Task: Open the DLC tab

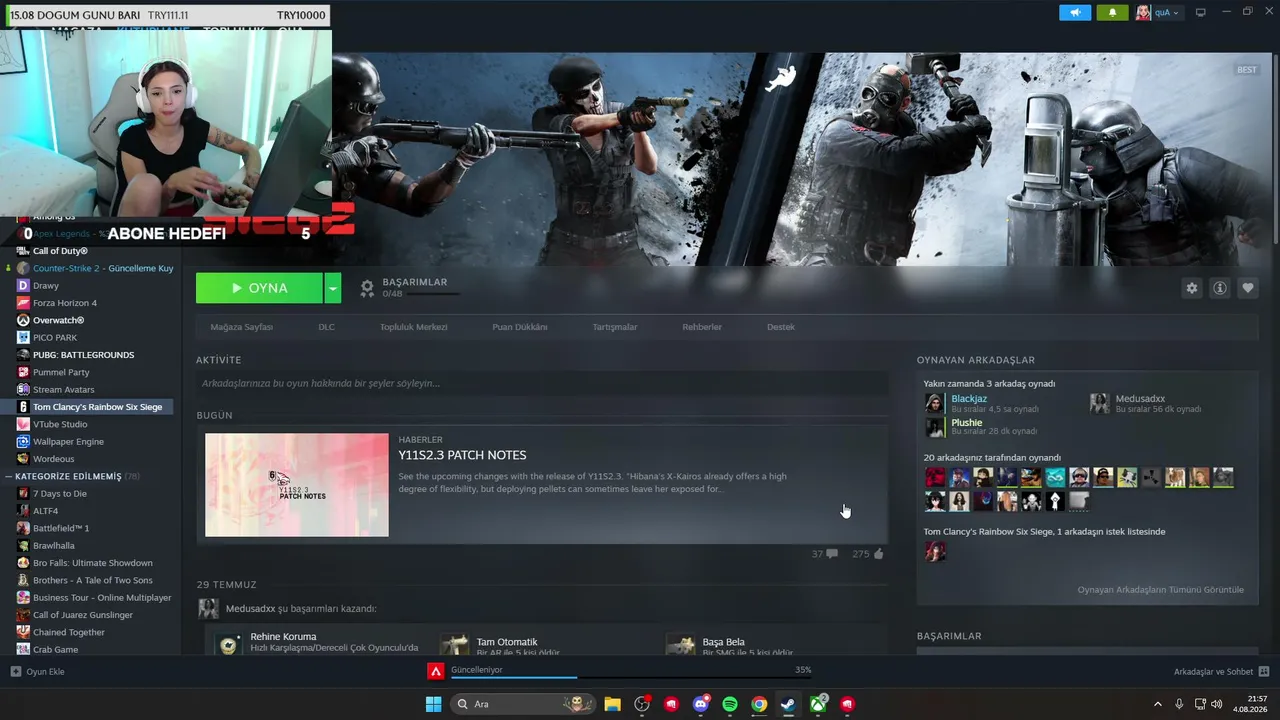Action: pyautogui.click(x=327, y=327)
